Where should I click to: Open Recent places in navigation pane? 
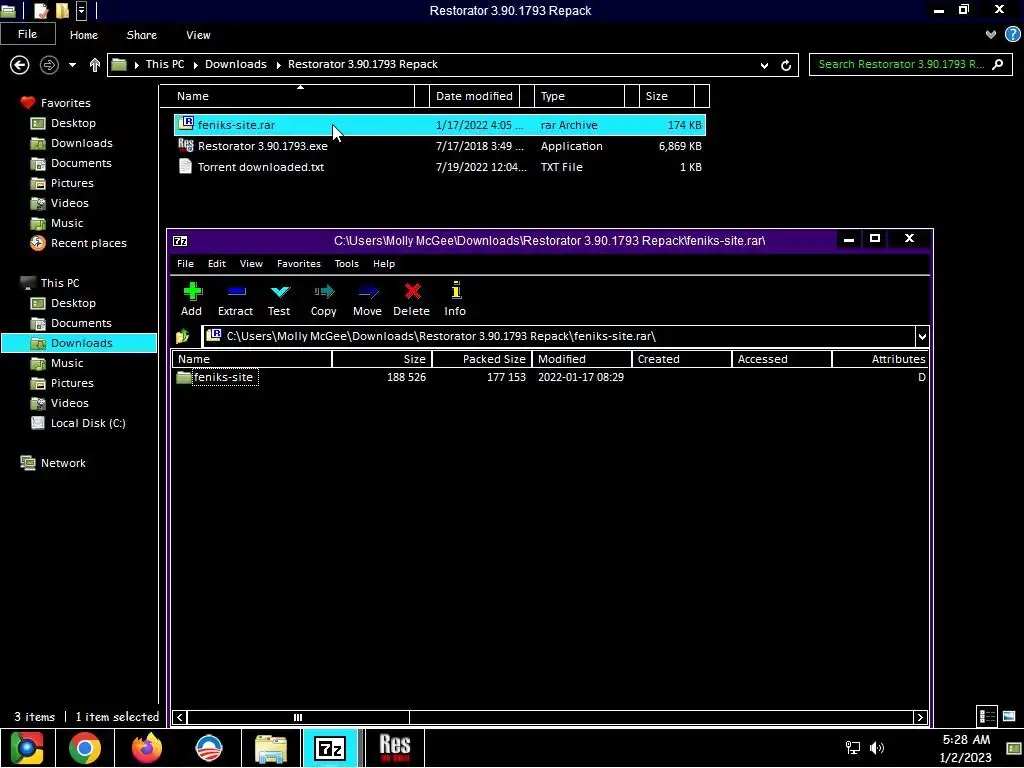[x=89, y=243]
